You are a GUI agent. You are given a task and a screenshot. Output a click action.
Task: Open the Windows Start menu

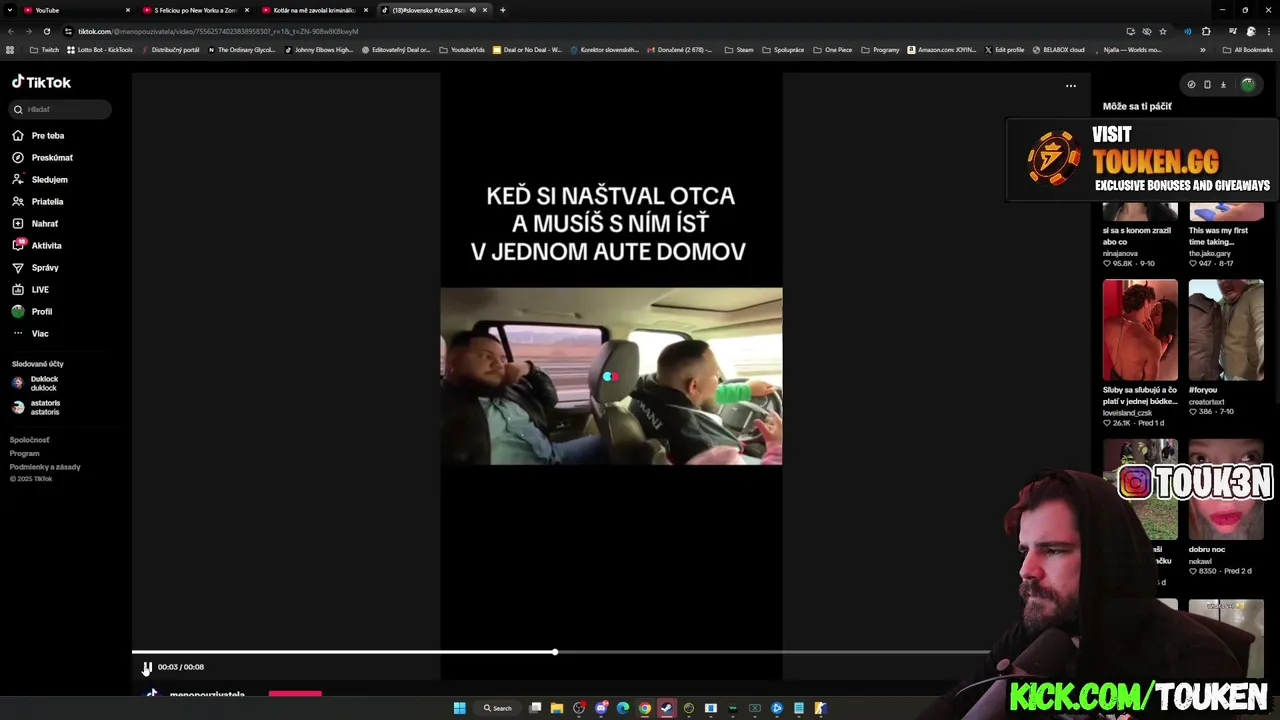[460, 708]
